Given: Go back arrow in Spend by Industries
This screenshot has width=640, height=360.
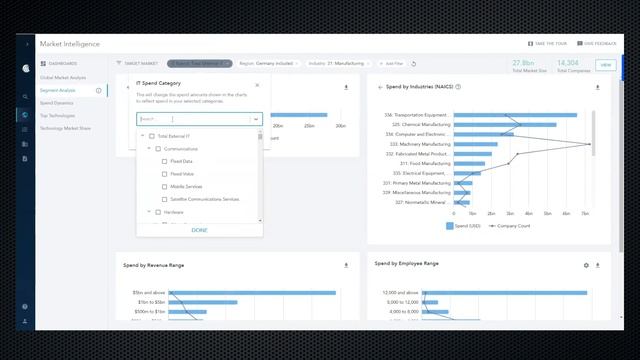Looking at the screenshot, I should [380, 87].
